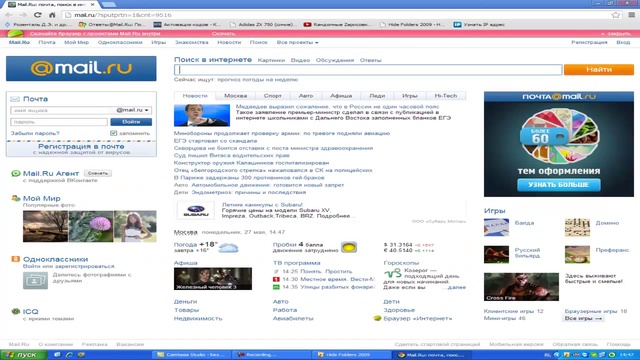Click the yellow traffic light icon
Image resolution: width=640 pixels, height=360 pixels.
tap(349, 247)
